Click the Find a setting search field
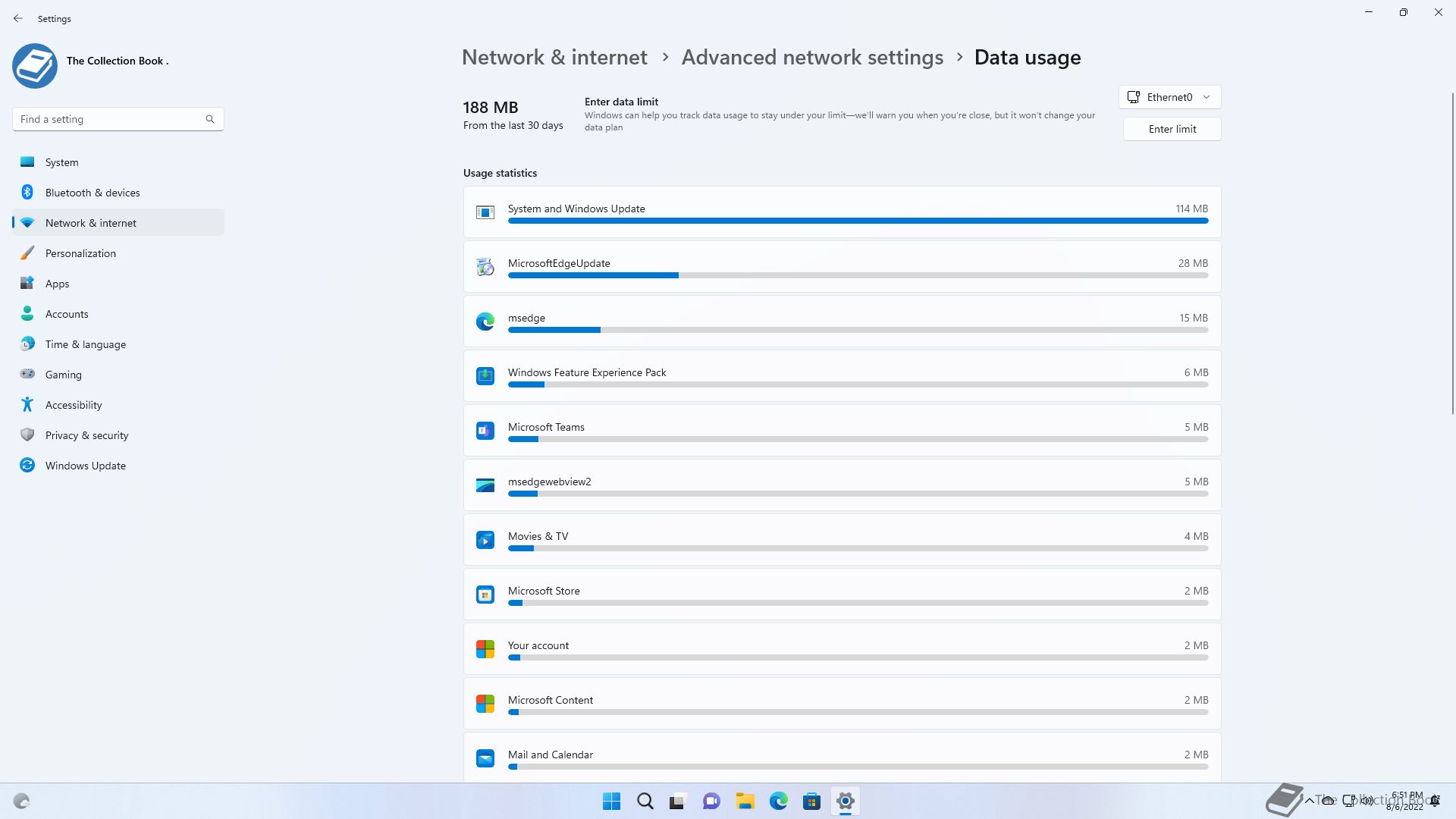The height and width of the screenshot is (819, 1456). pos(118,119)
